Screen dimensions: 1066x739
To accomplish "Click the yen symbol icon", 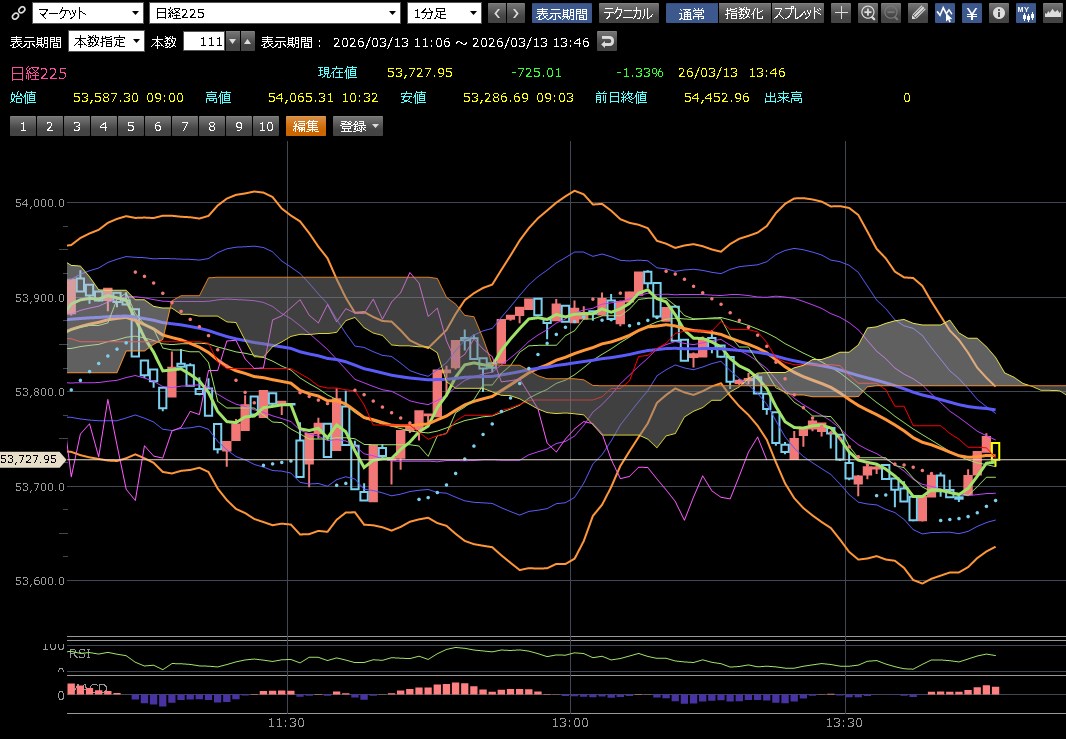I will coord(971,13).
